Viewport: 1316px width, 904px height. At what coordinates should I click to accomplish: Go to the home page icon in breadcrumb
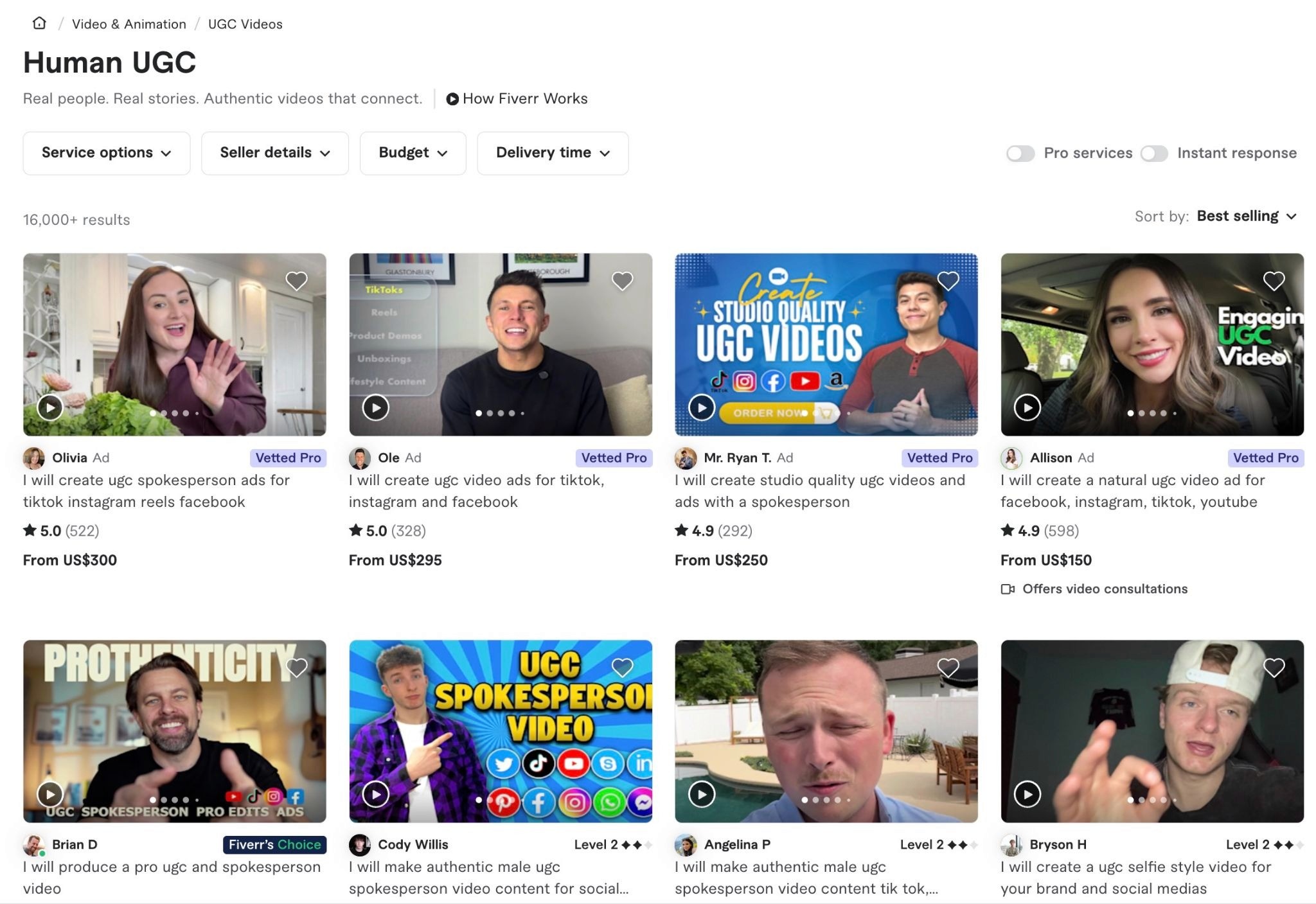pyautogui.click(x=39, y=24)
